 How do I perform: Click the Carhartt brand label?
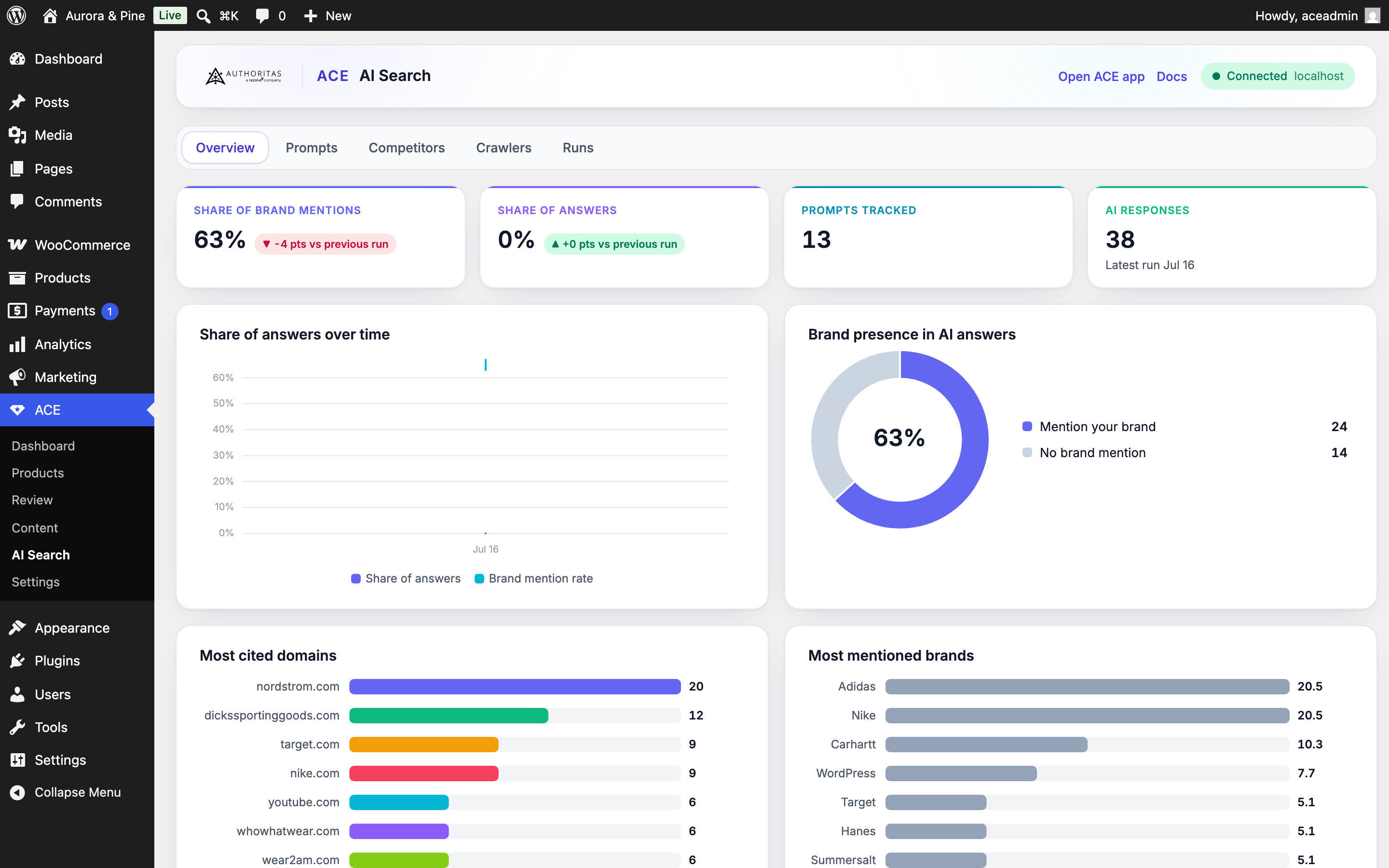(853, 744)
